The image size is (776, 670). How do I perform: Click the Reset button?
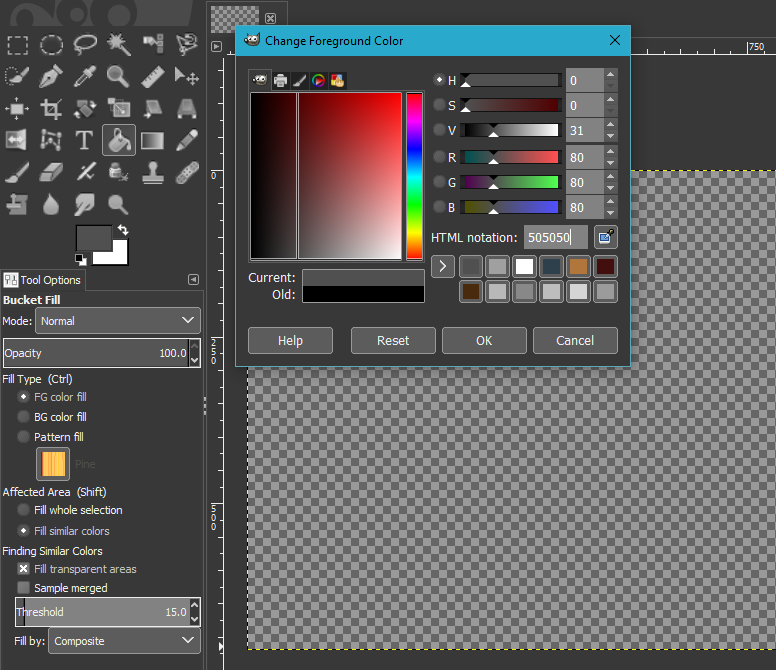pos(393,340)
